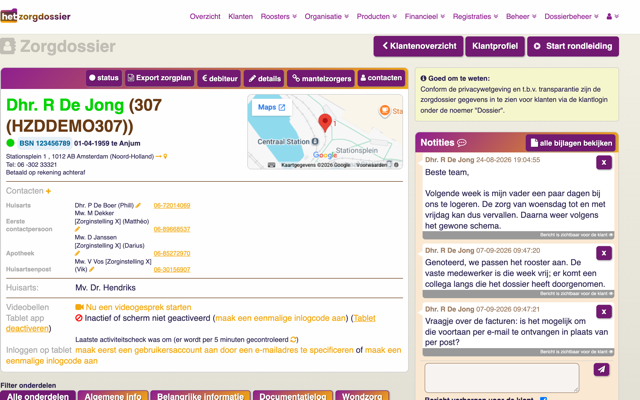Delete the note dated 07-09-2026 09:47:20

(604, 253)
